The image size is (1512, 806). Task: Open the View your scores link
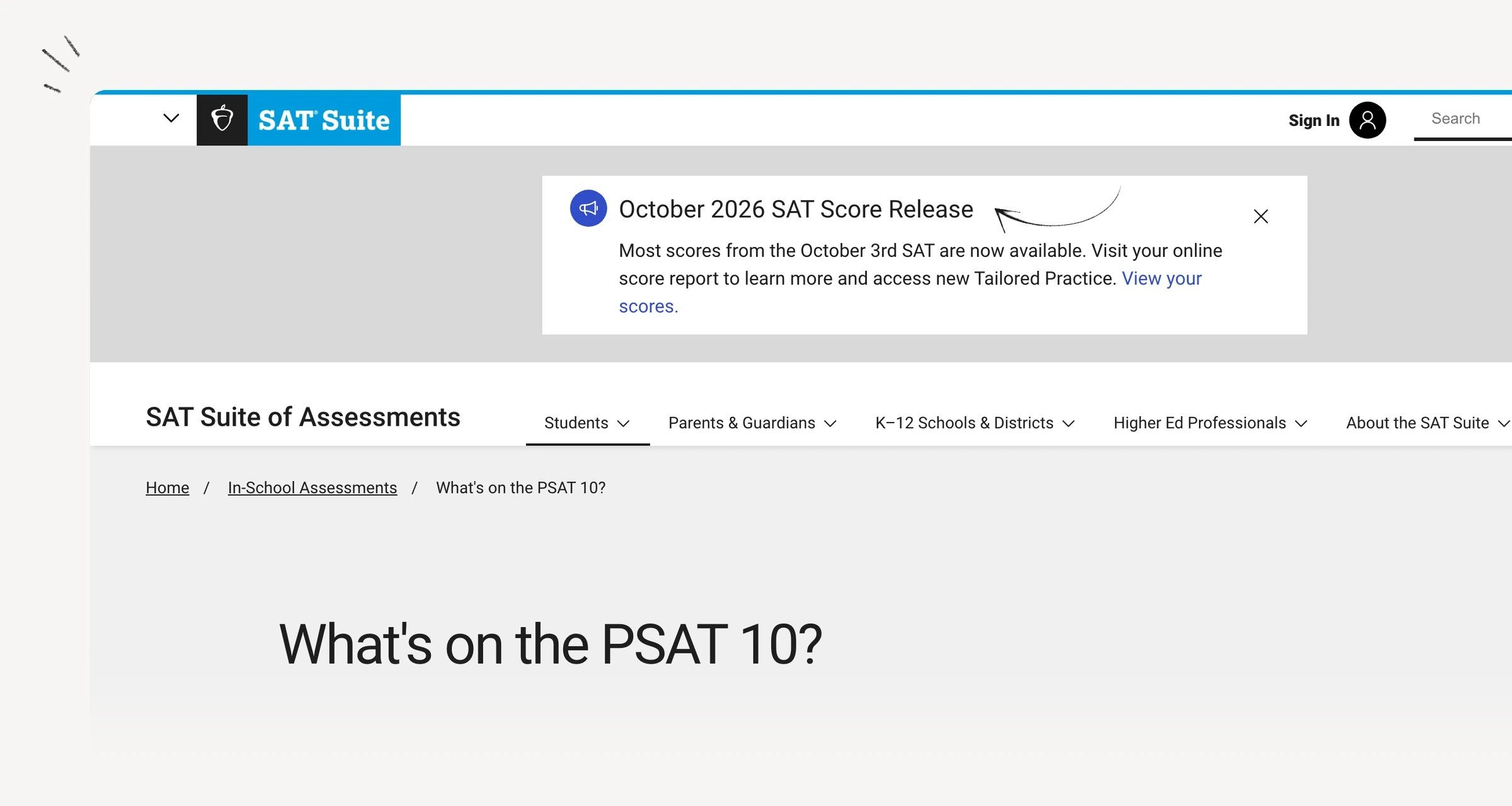point(1162,278)
